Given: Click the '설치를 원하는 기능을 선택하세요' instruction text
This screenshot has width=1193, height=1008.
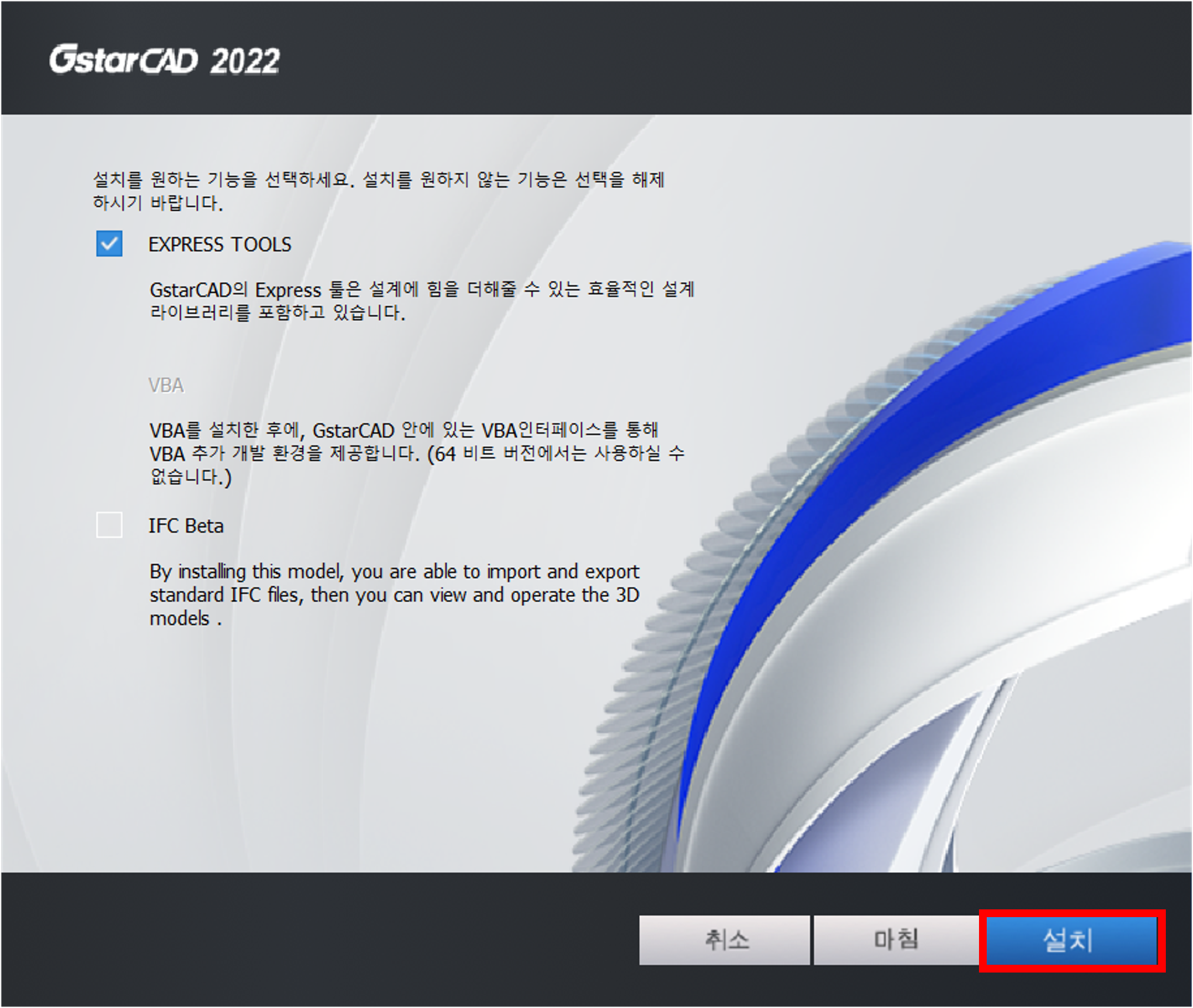Looking at the screenshot, I should [379, 191].
